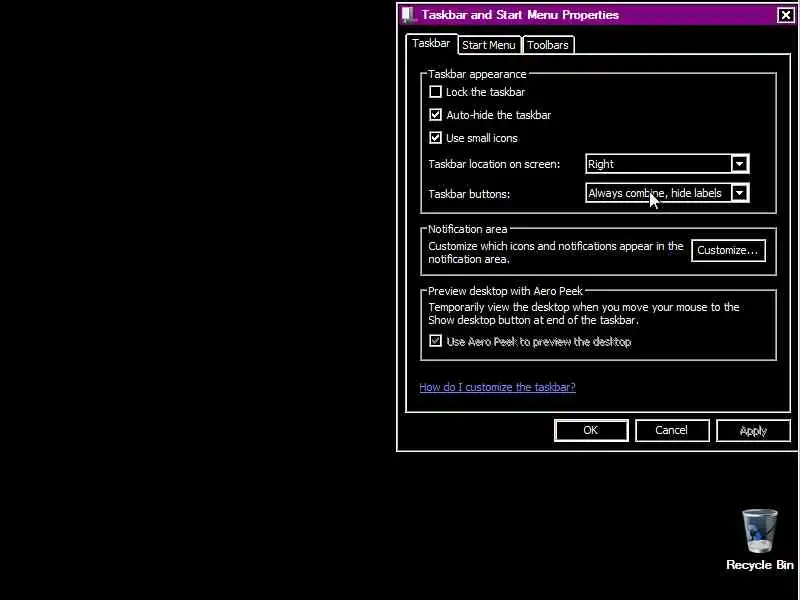Confirm with the OK button
Viewport: 800px width, 600px height.
(591, 431)
